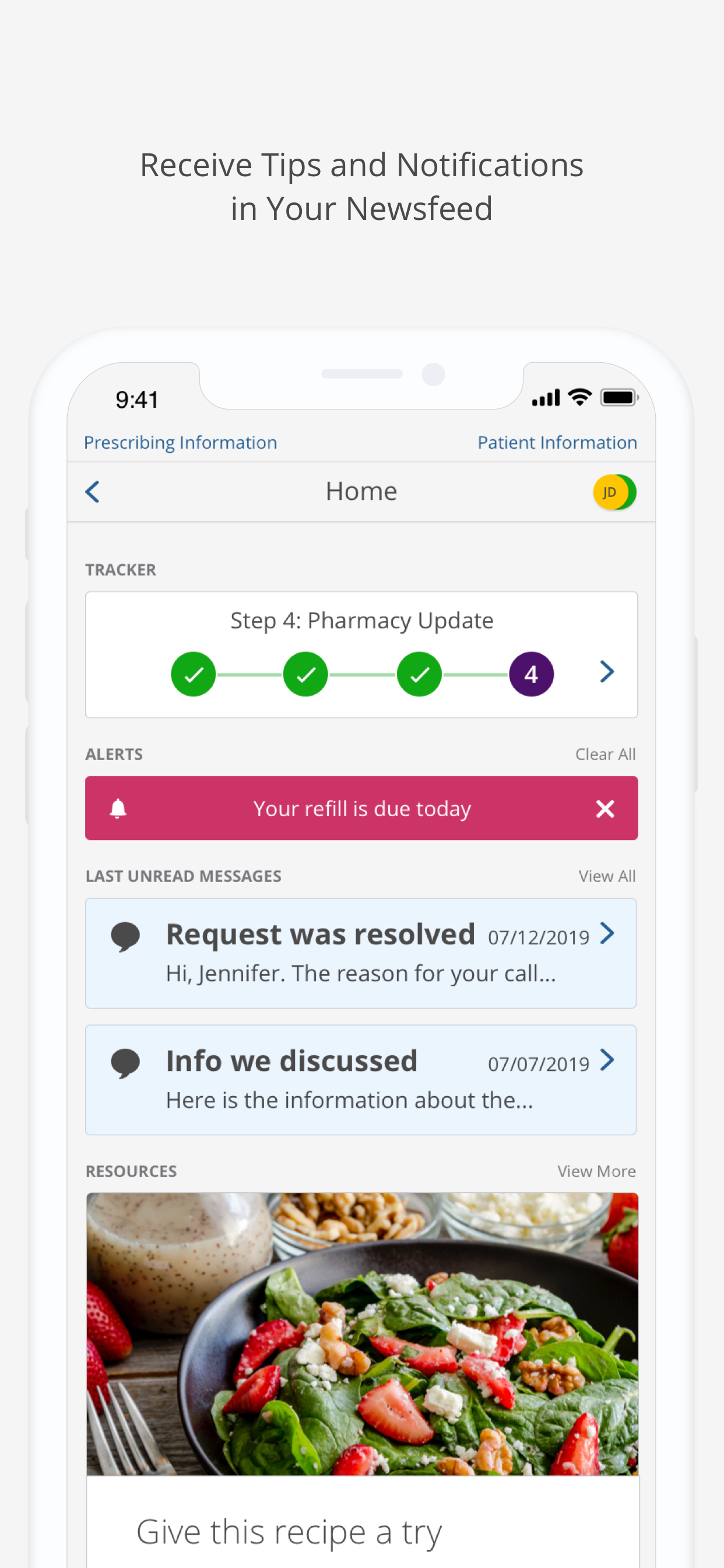Open Request was resolved message via its chevron
Screen dimensions: 724x1568
click(x=607, y=933)
